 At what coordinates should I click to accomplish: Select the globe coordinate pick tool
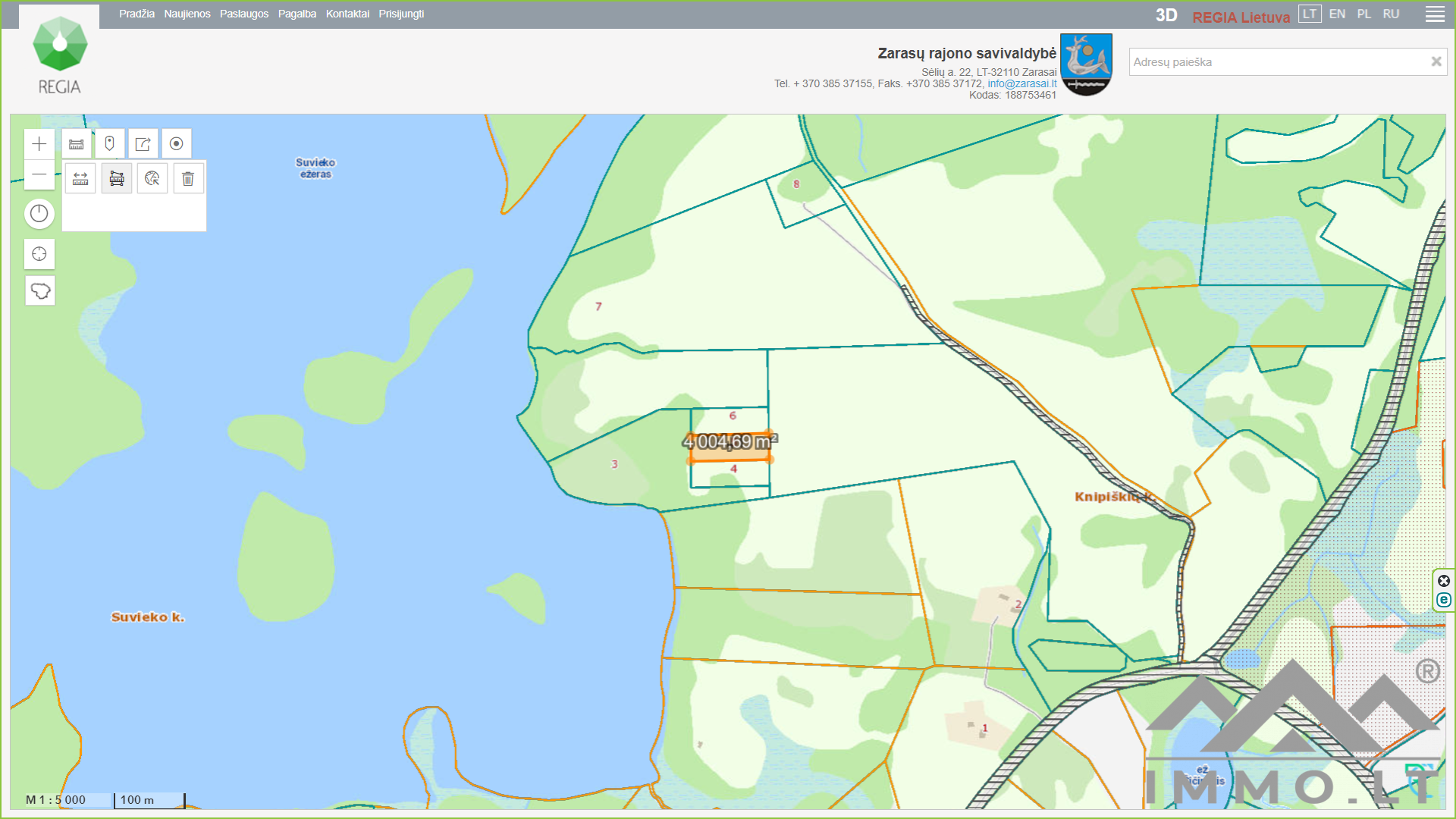pyautogui.click(x=152, y=179)
